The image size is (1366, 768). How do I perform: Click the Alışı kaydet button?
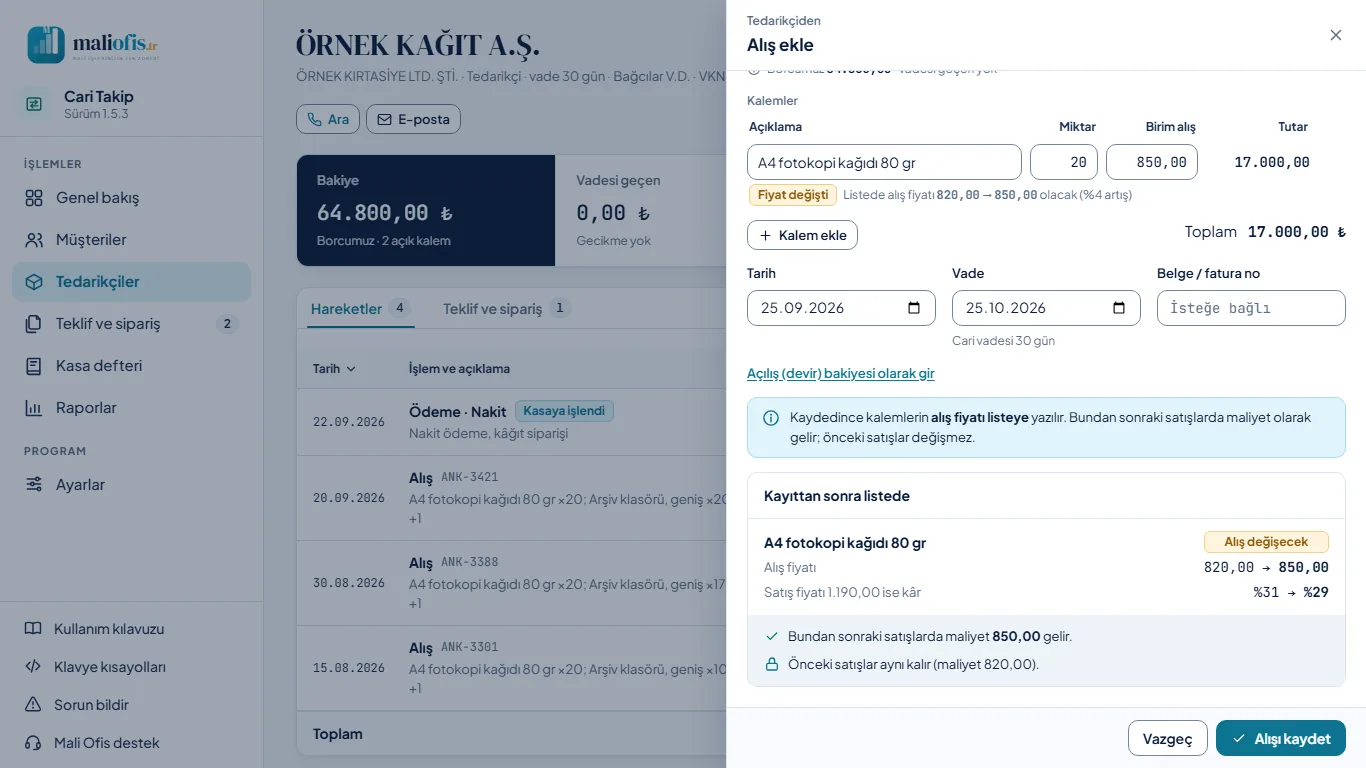(x=1281, y=738)
